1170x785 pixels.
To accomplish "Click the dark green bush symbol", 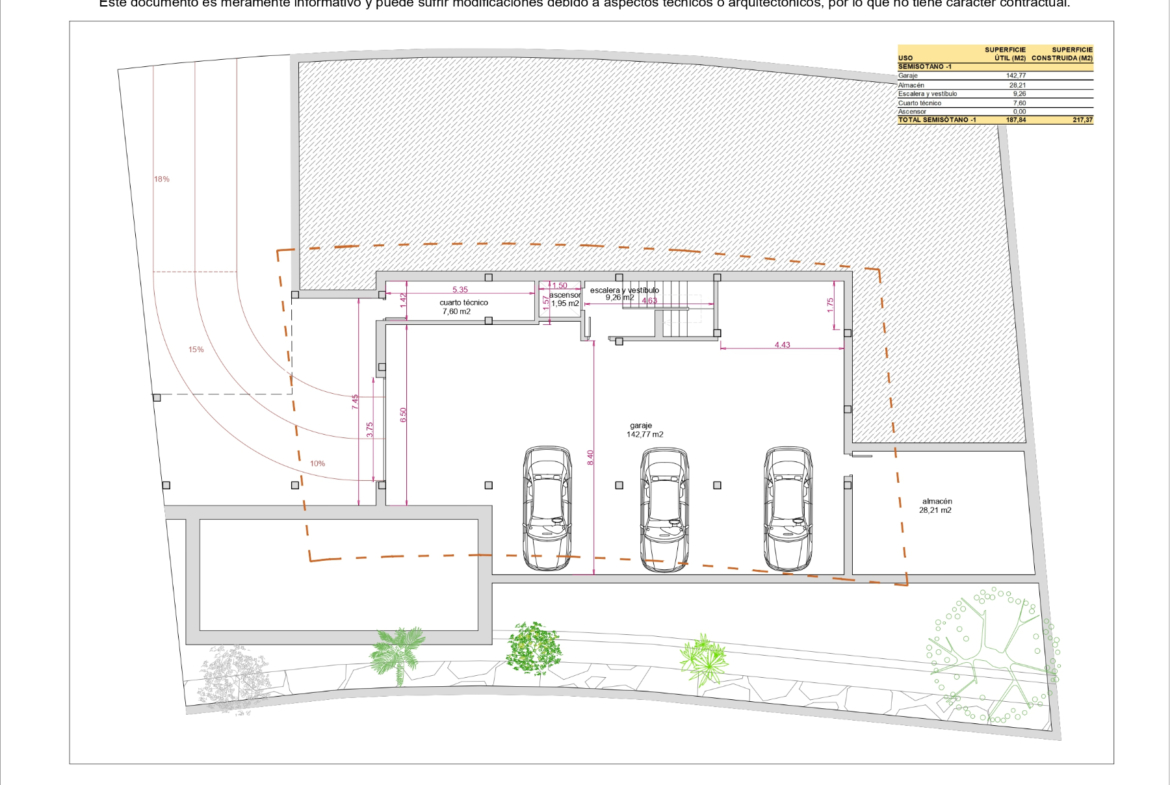I will coord(532,646).
